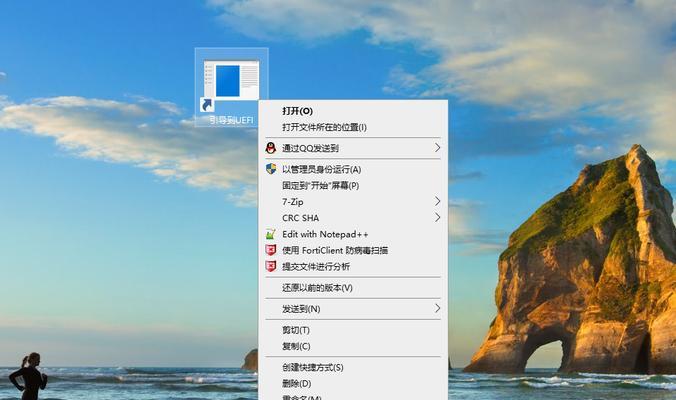Choose 剪切(T) to cut the shortcut
This screenshot has height=400, width=676.
click(x=296, y=330)
